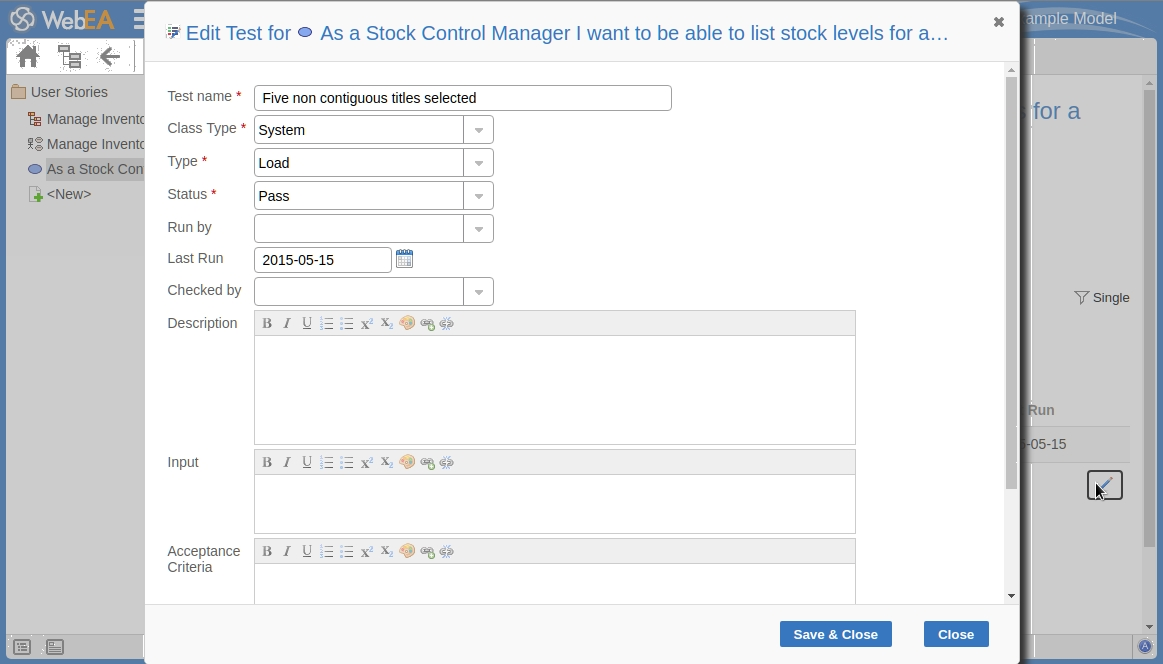Viewport: 1163px width, 664px height.
Task: Expand the Checked by dropdown
Action: [x=479, y=292]
